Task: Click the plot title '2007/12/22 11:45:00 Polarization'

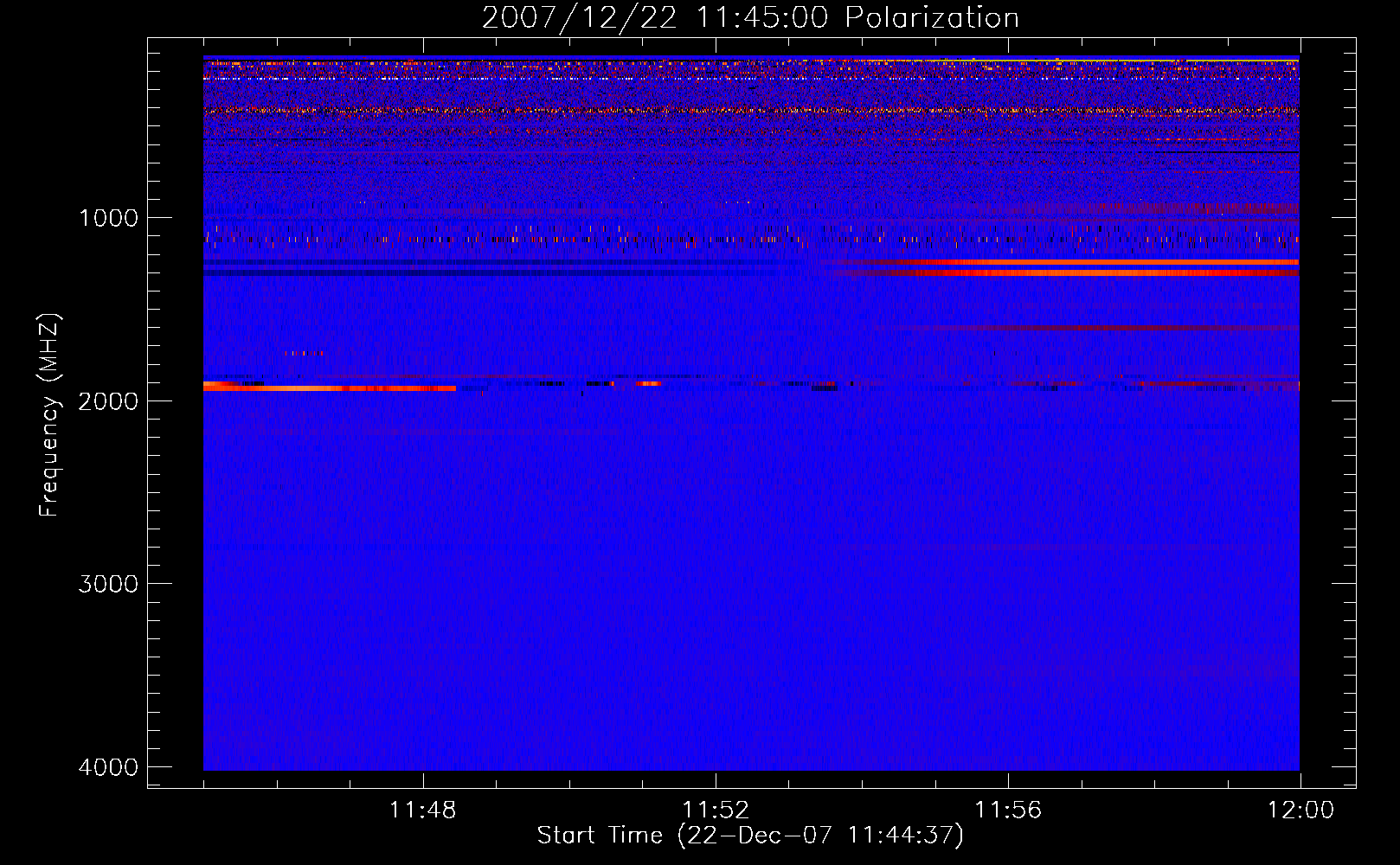Action: [750, 17]
